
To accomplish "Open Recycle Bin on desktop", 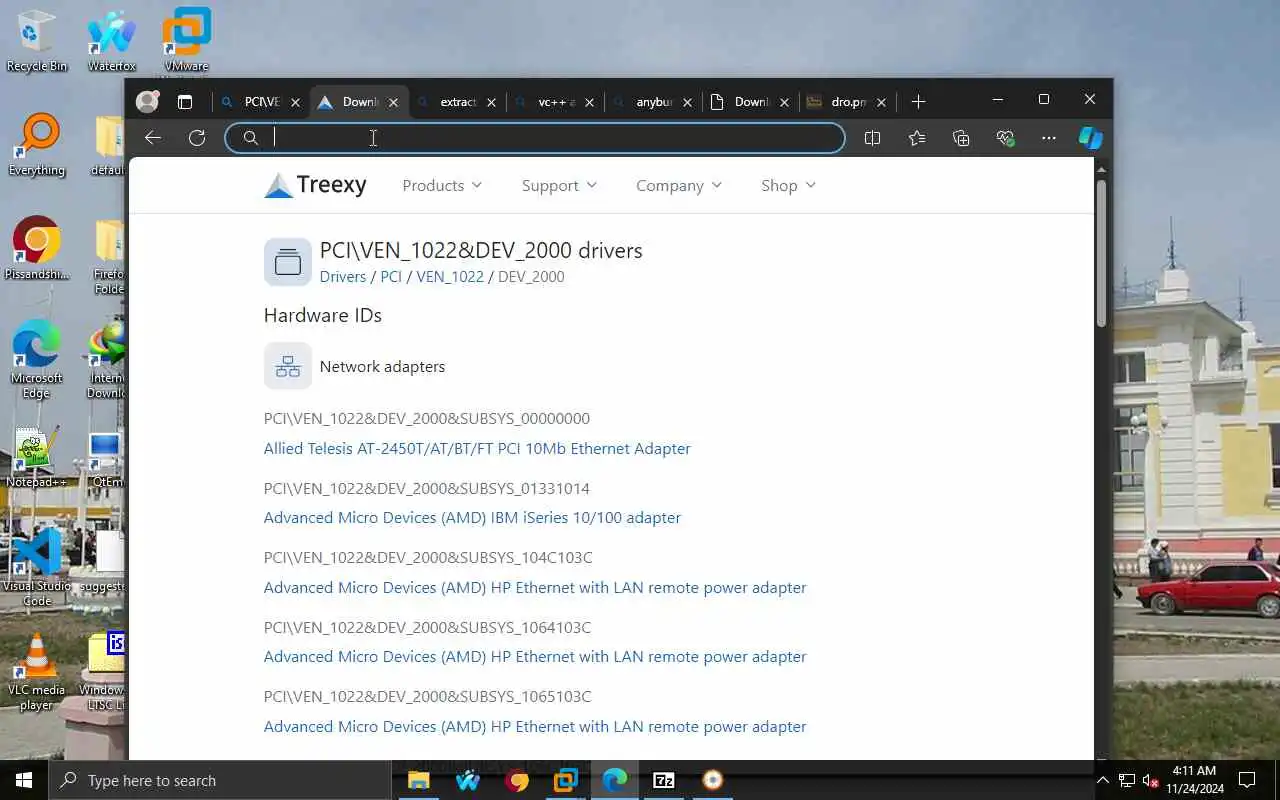I will tap(37, 42).
